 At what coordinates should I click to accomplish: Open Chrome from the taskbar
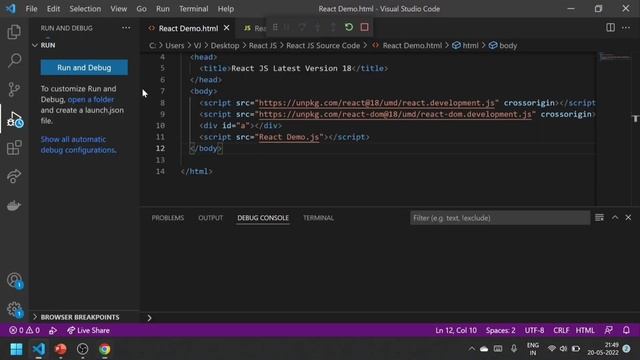coord(104,349)
